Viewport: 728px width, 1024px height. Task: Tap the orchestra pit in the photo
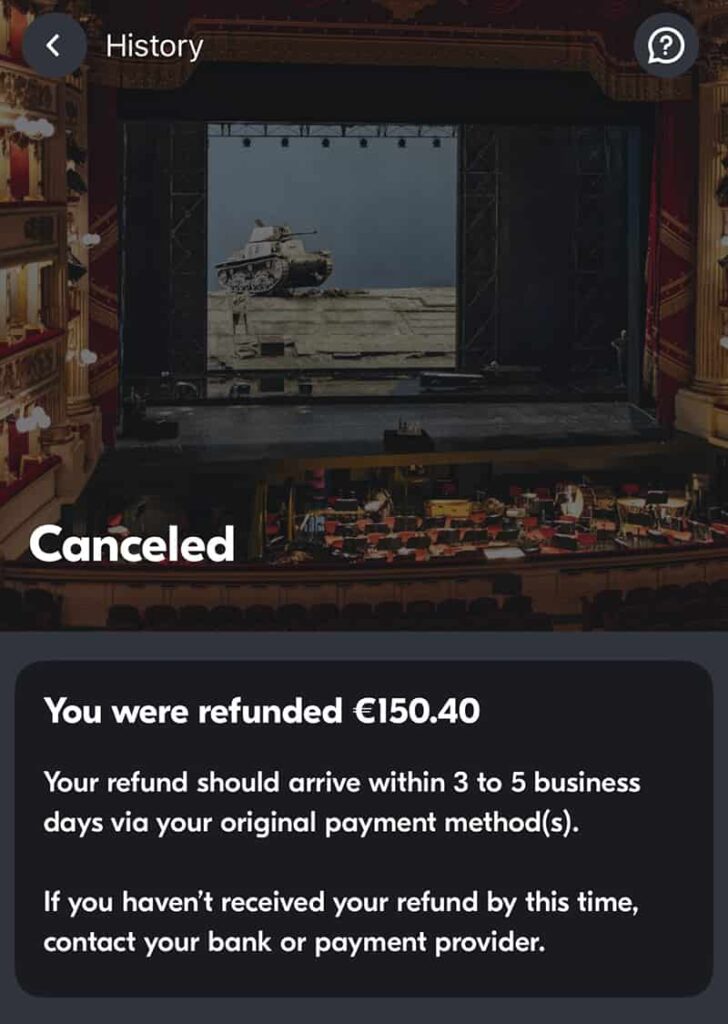point(496,516)
